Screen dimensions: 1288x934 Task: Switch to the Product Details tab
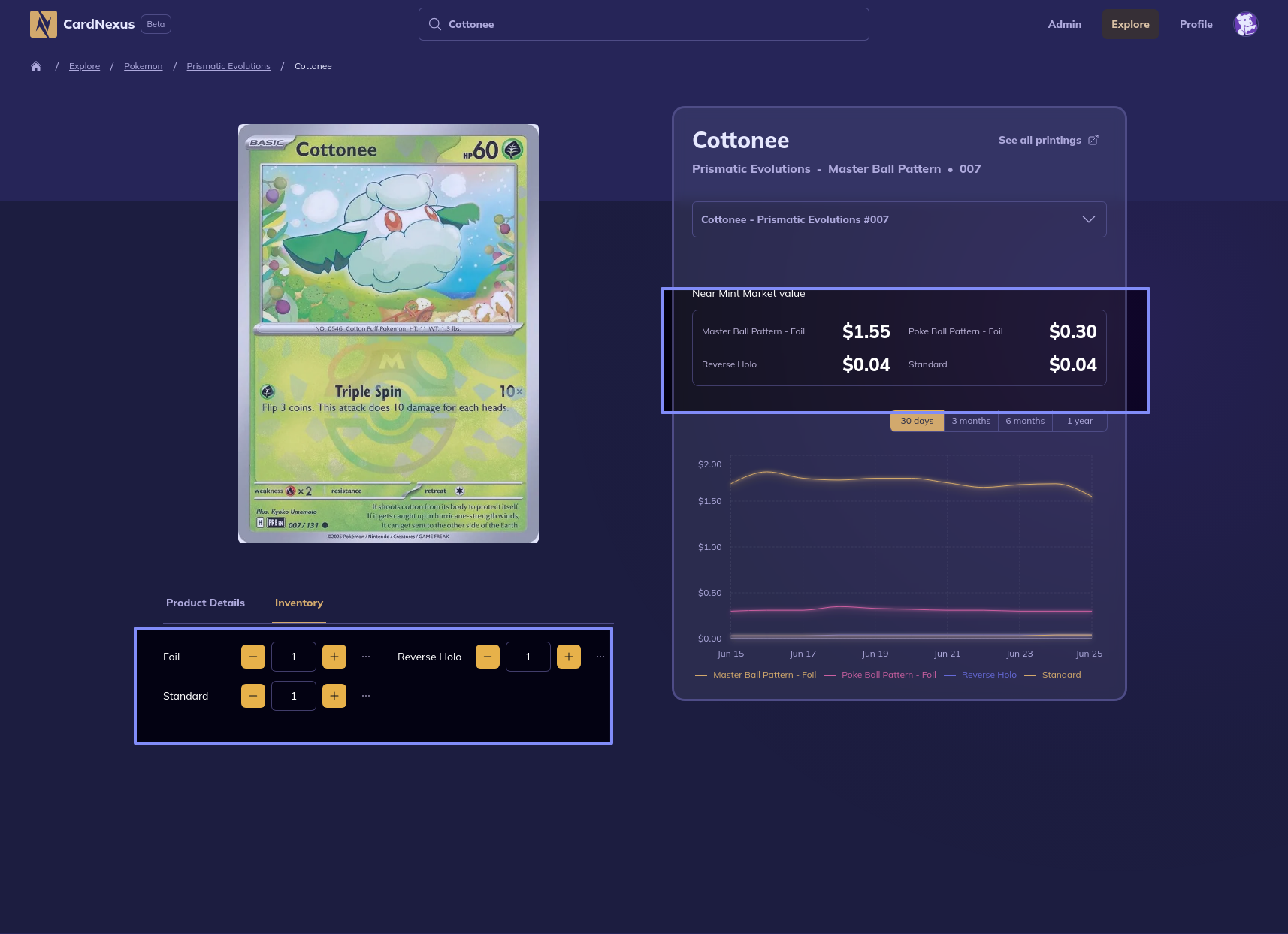point(205,603)
